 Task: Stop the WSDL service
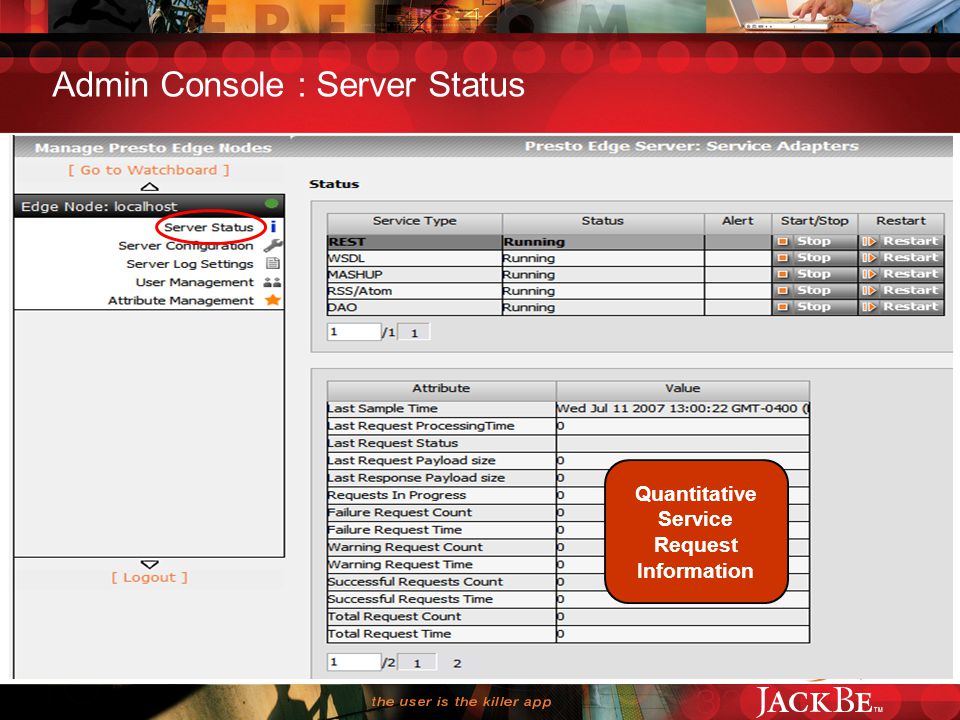point(814,258)
